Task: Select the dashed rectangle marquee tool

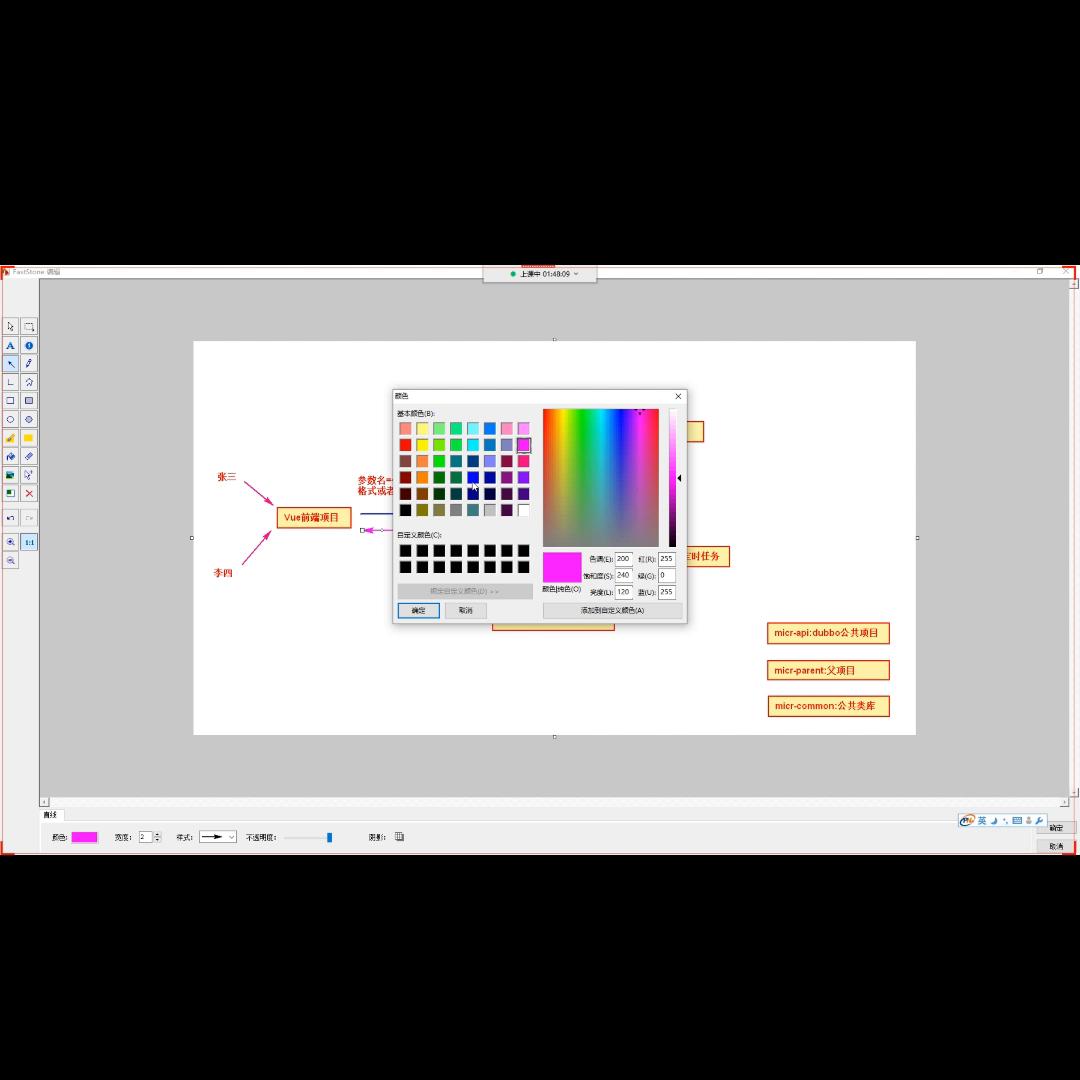Action: click(29, 326)
